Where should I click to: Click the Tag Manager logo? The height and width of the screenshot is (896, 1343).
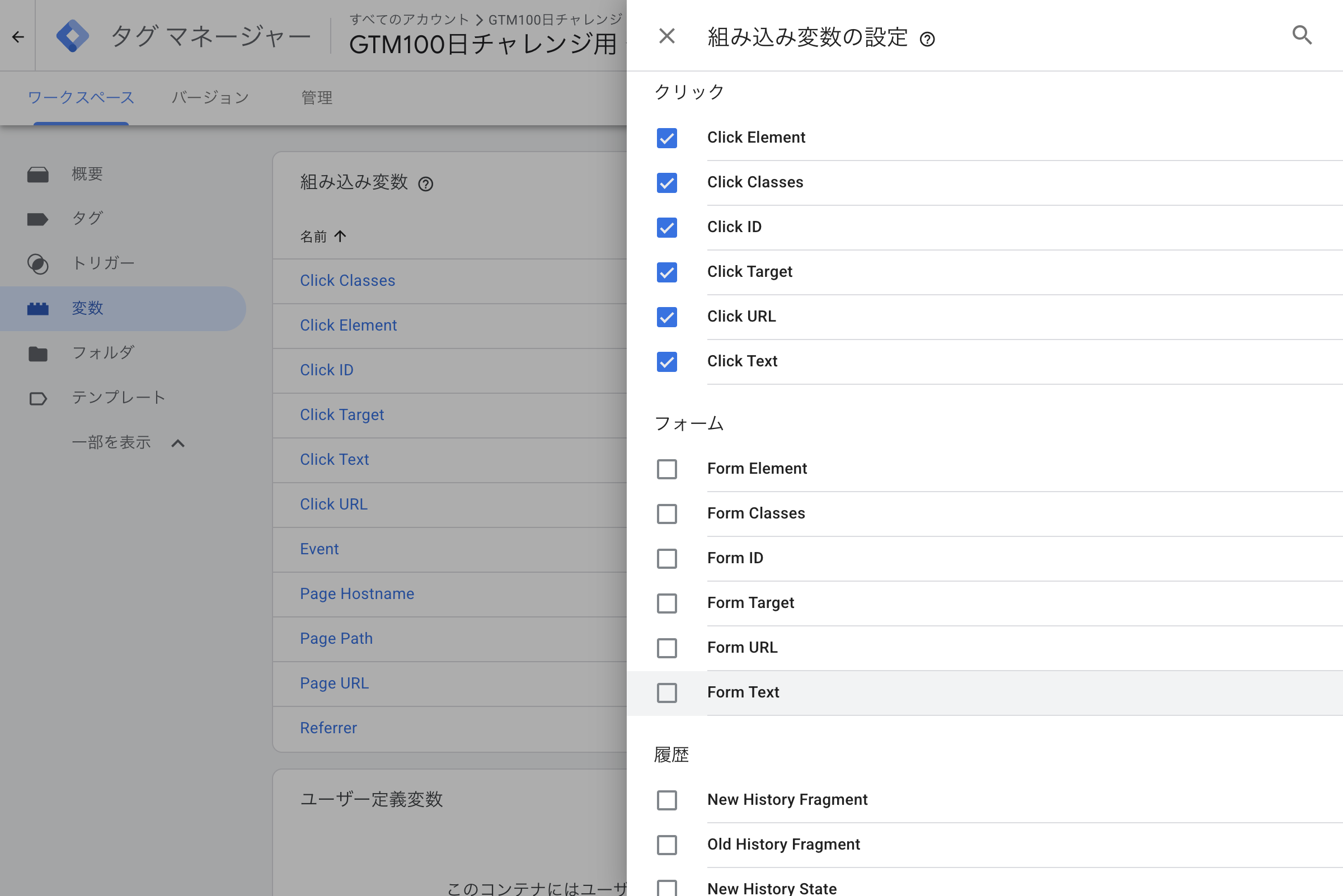coord(73,36)
